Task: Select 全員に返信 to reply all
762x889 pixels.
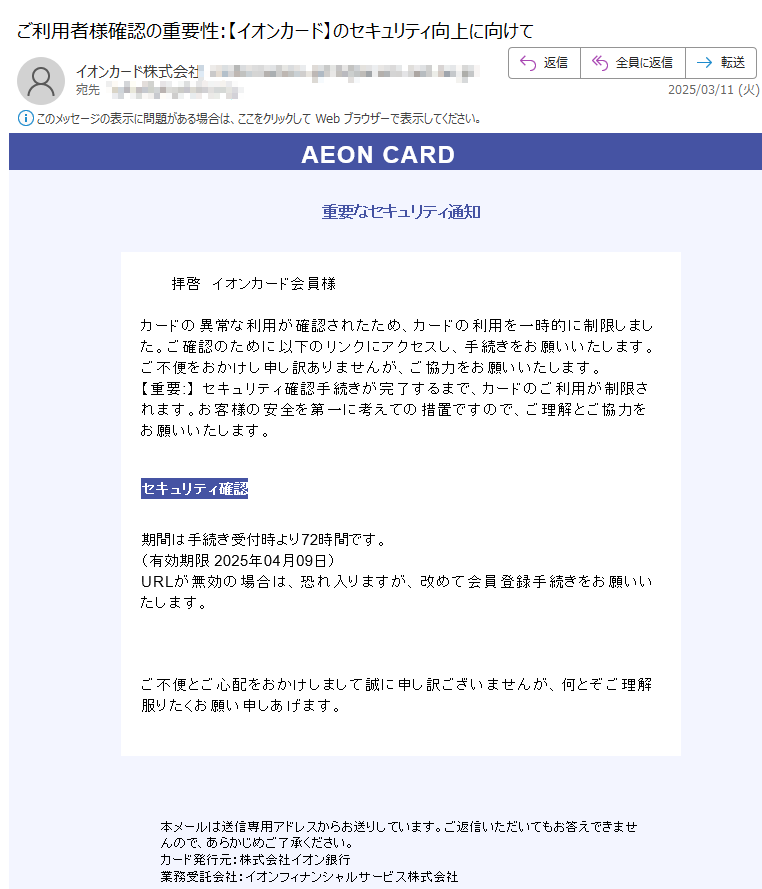Action: [x=633, y=63]
